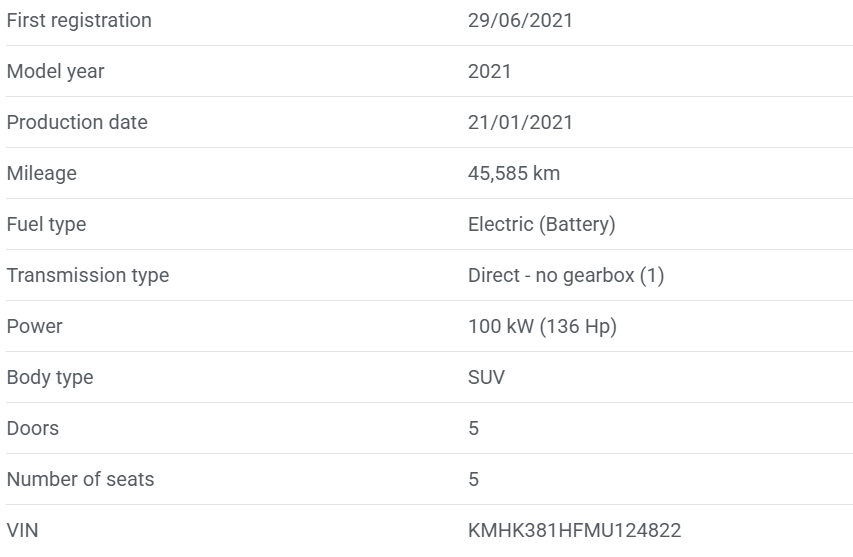Click the First registration label
Viewport: 853px width, 557px height.
79,20
